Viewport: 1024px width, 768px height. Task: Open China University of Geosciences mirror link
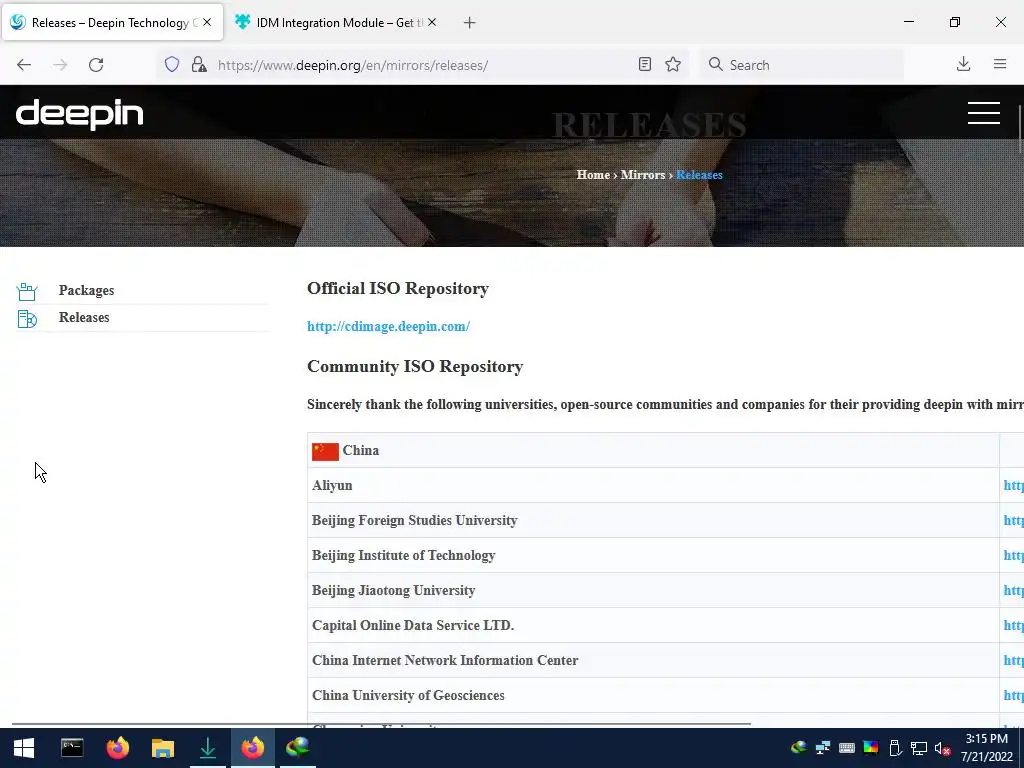[1014, 696]
